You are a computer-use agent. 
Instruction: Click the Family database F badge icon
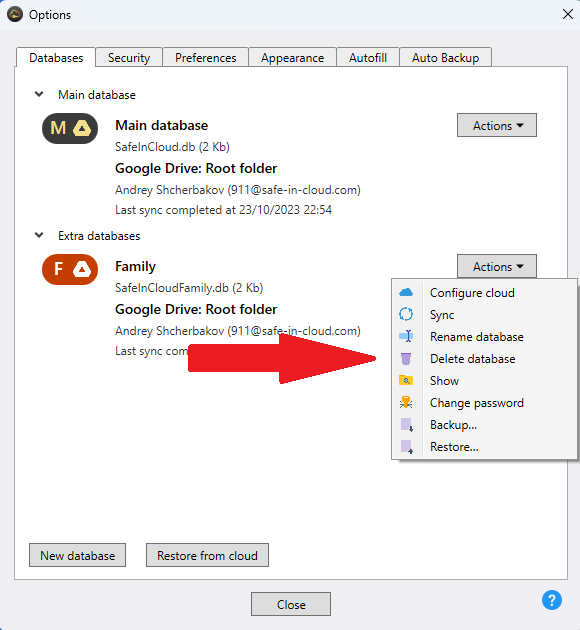70,269
